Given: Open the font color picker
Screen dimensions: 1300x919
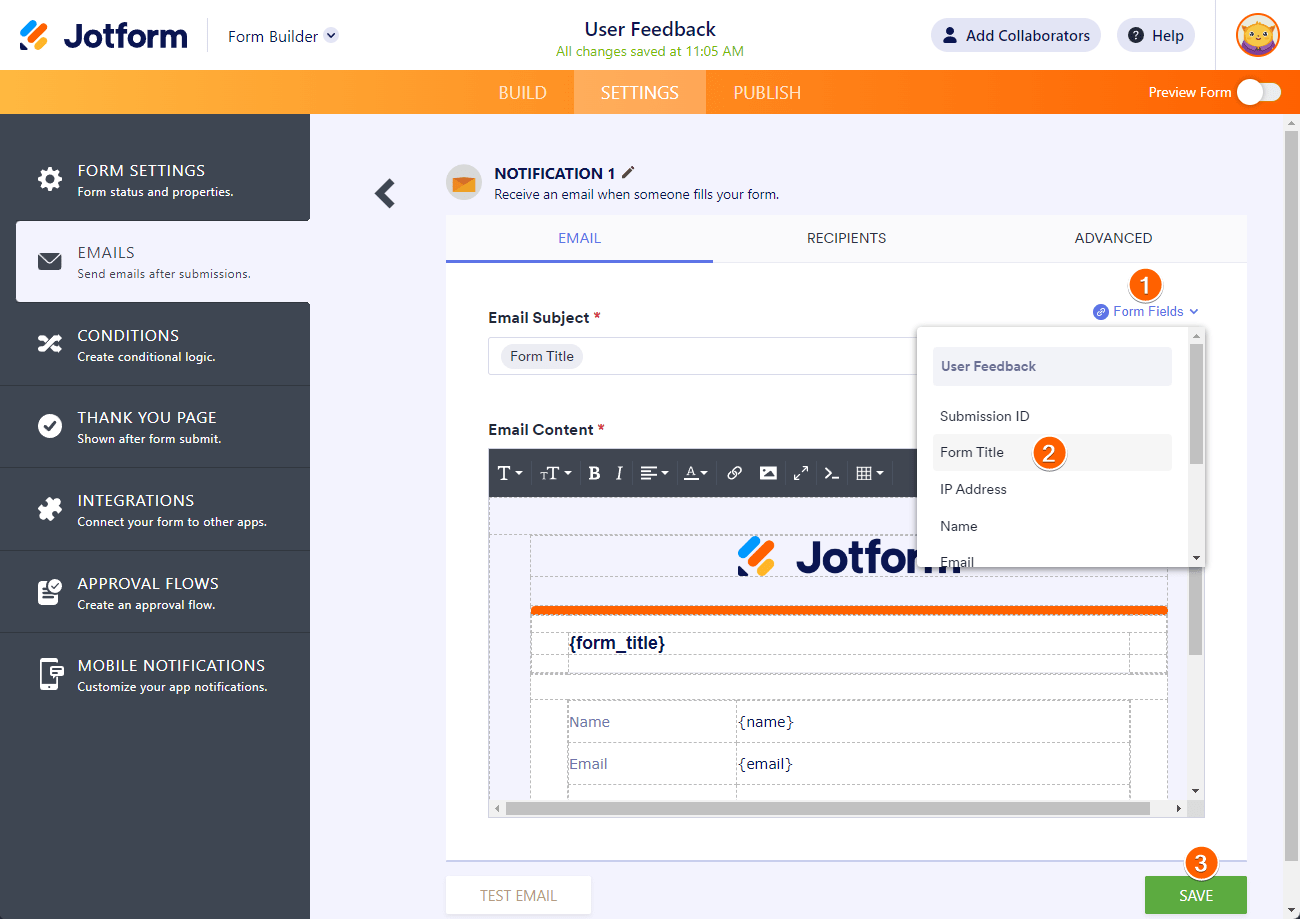Looking at the screenshot, I should pos(696,473).
